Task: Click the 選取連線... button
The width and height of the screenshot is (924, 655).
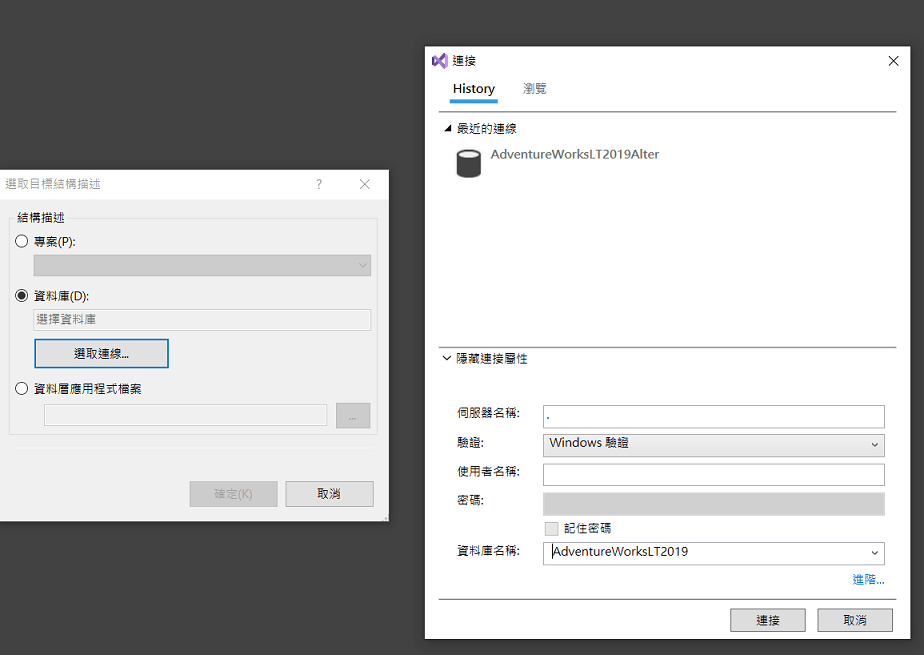Action: coord(101,354)
